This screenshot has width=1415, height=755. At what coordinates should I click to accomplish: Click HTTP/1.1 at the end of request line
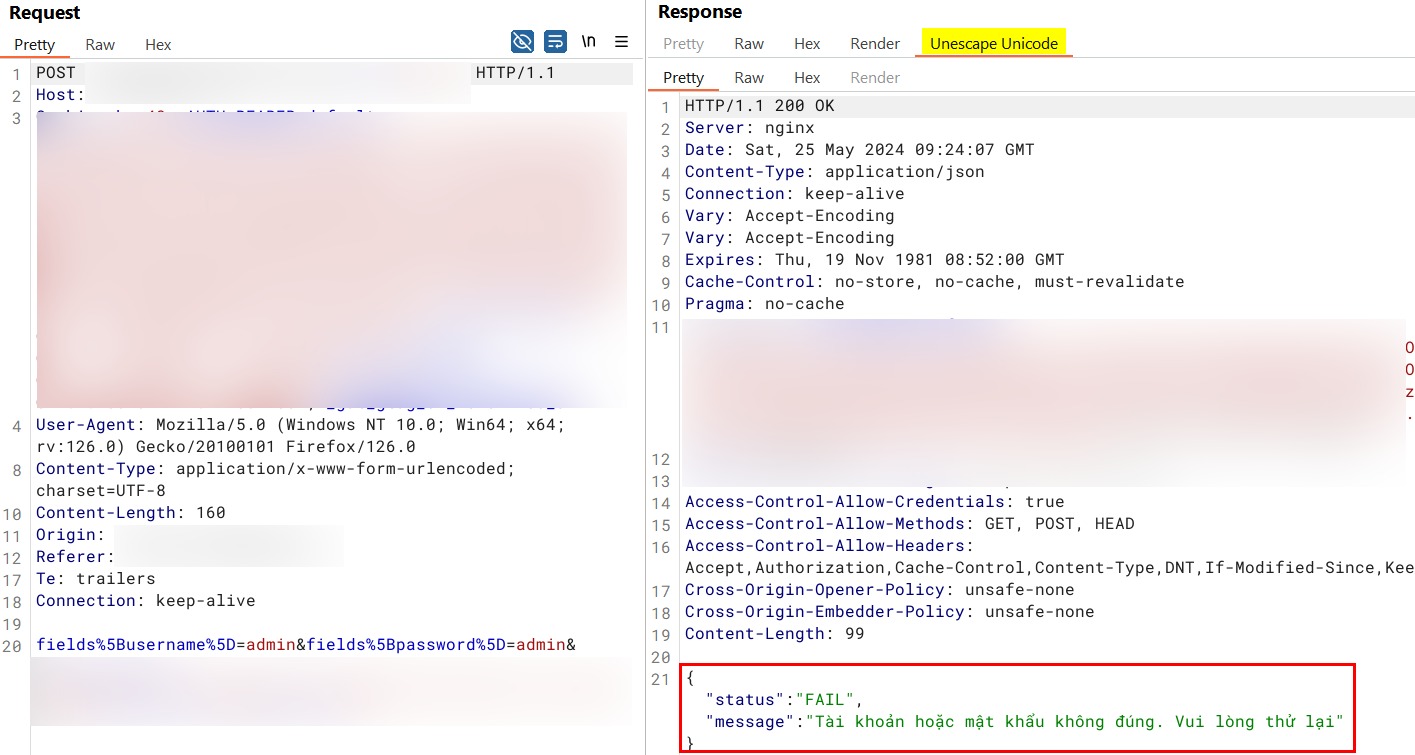(515, 73)
